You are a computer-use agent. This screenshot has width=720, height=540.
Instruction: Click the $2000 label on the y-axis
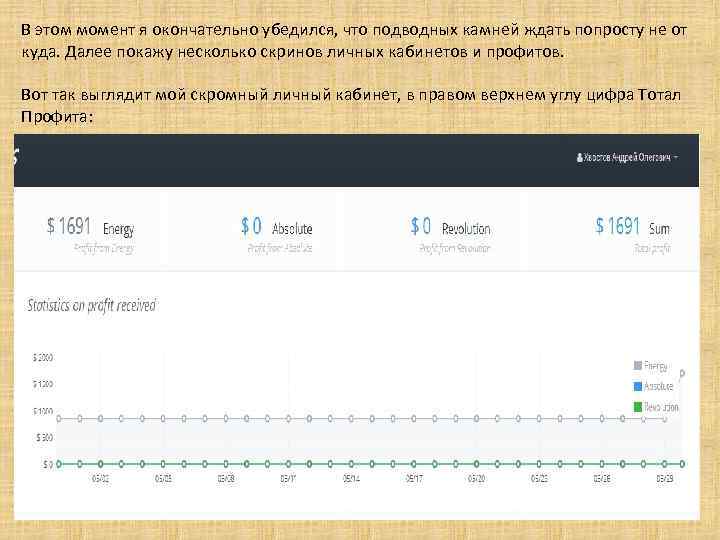pos(43,357)
